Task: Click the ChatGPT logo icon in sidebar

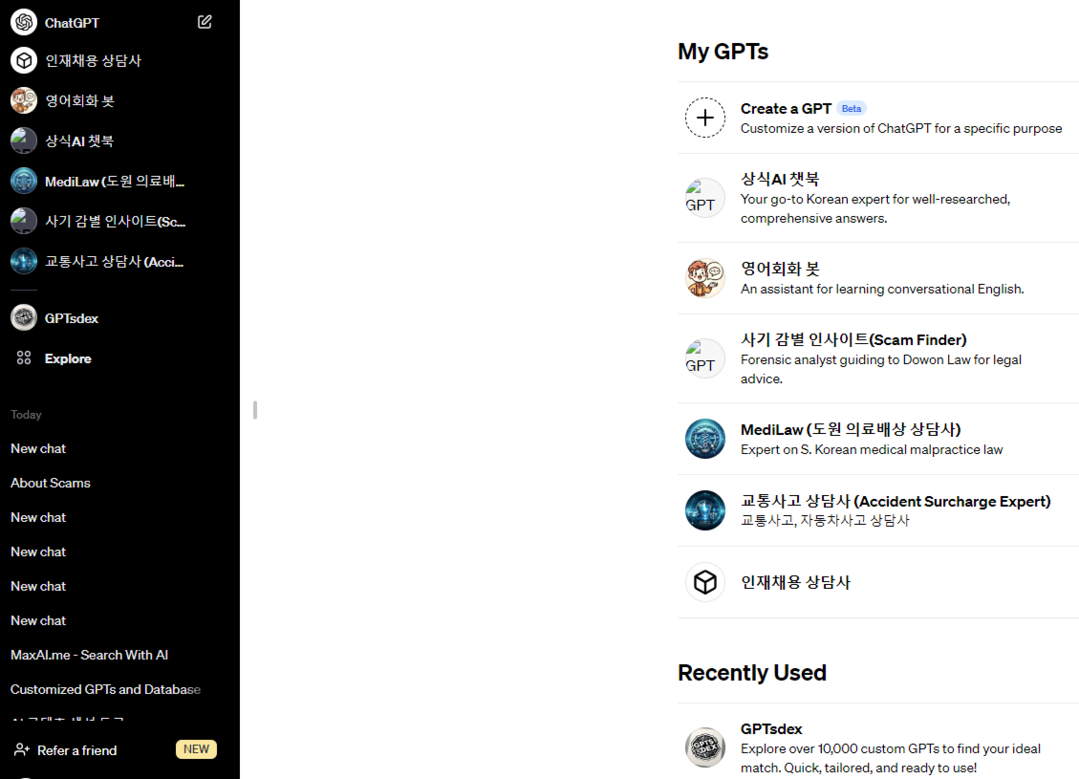Action: coord(24,22)
